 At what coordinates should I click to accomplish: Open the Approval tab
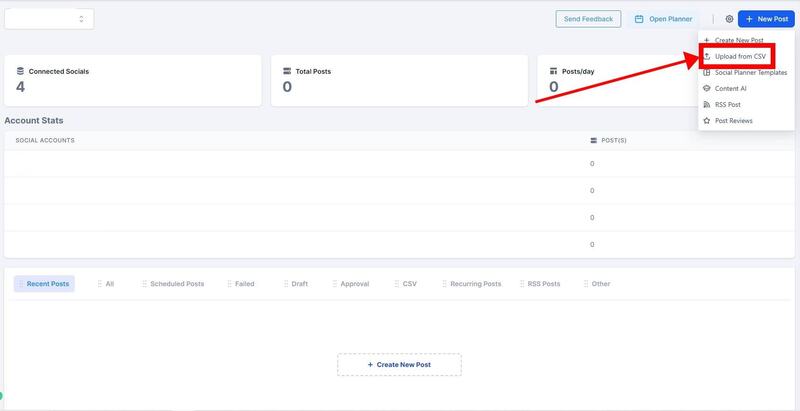tap(351, 284)
